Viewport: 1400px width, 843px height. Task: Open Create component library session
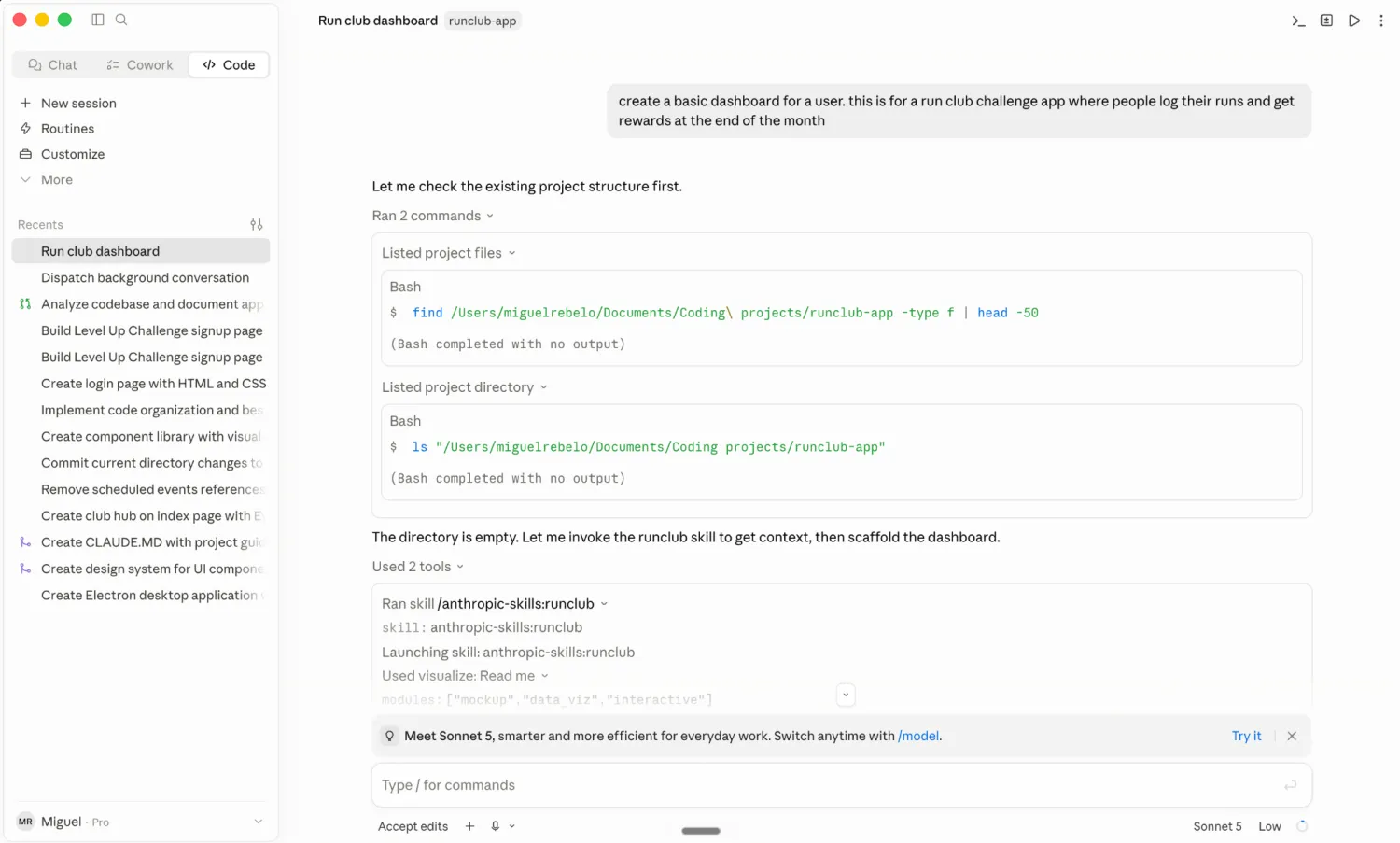pos(140,437)
